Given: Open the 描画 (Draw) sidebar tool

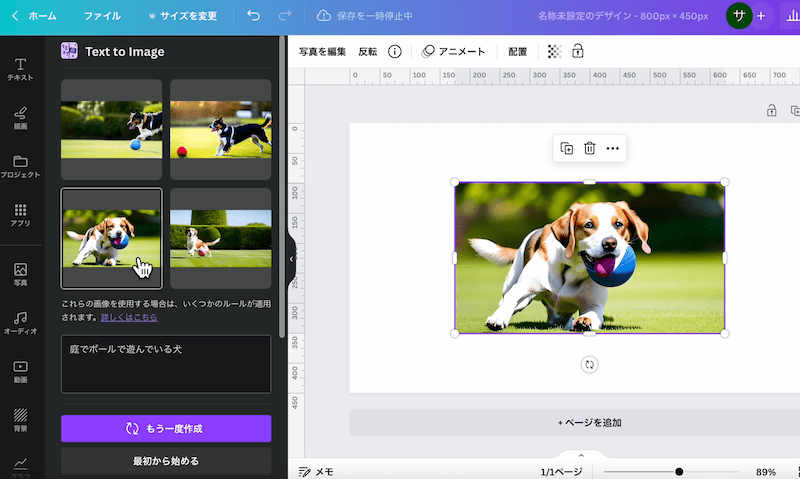Looking at the screenshot, I should pyautogui.click(x=20, y=118).
